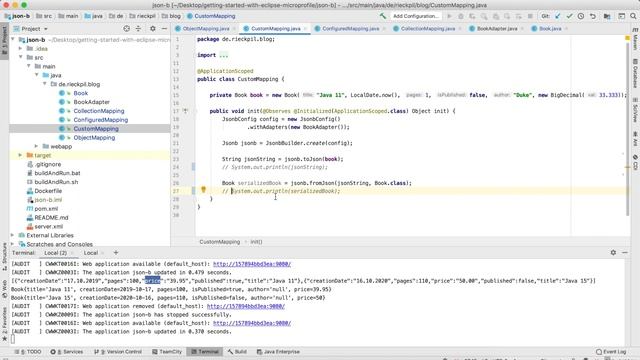Select BookAdapter class in project tree
The width and height of the screenshot is (640, 360).
[x=91, y=102]
